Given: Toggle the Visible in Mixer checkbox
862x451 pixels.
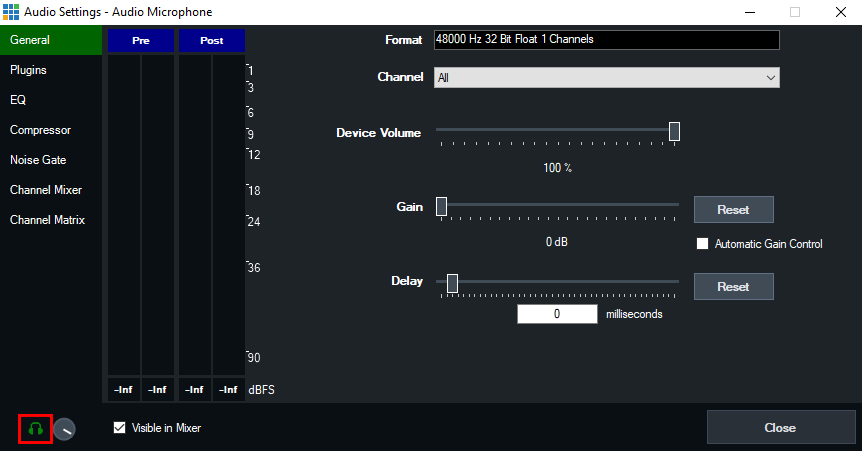Looking at the screenshot, I should pos(121,428).
